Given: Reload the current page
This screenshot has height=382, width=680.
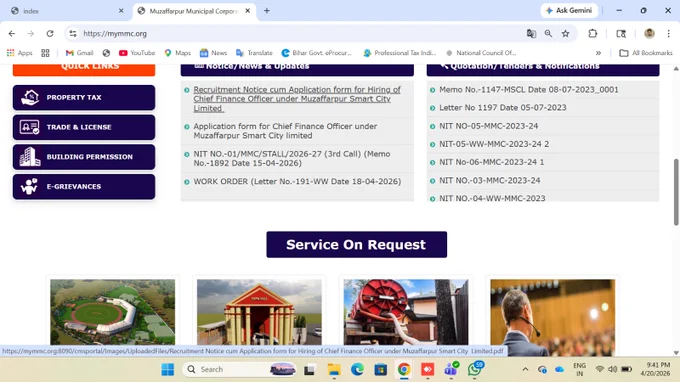Looking at the screenshot, I should click(x=50, y=33).
